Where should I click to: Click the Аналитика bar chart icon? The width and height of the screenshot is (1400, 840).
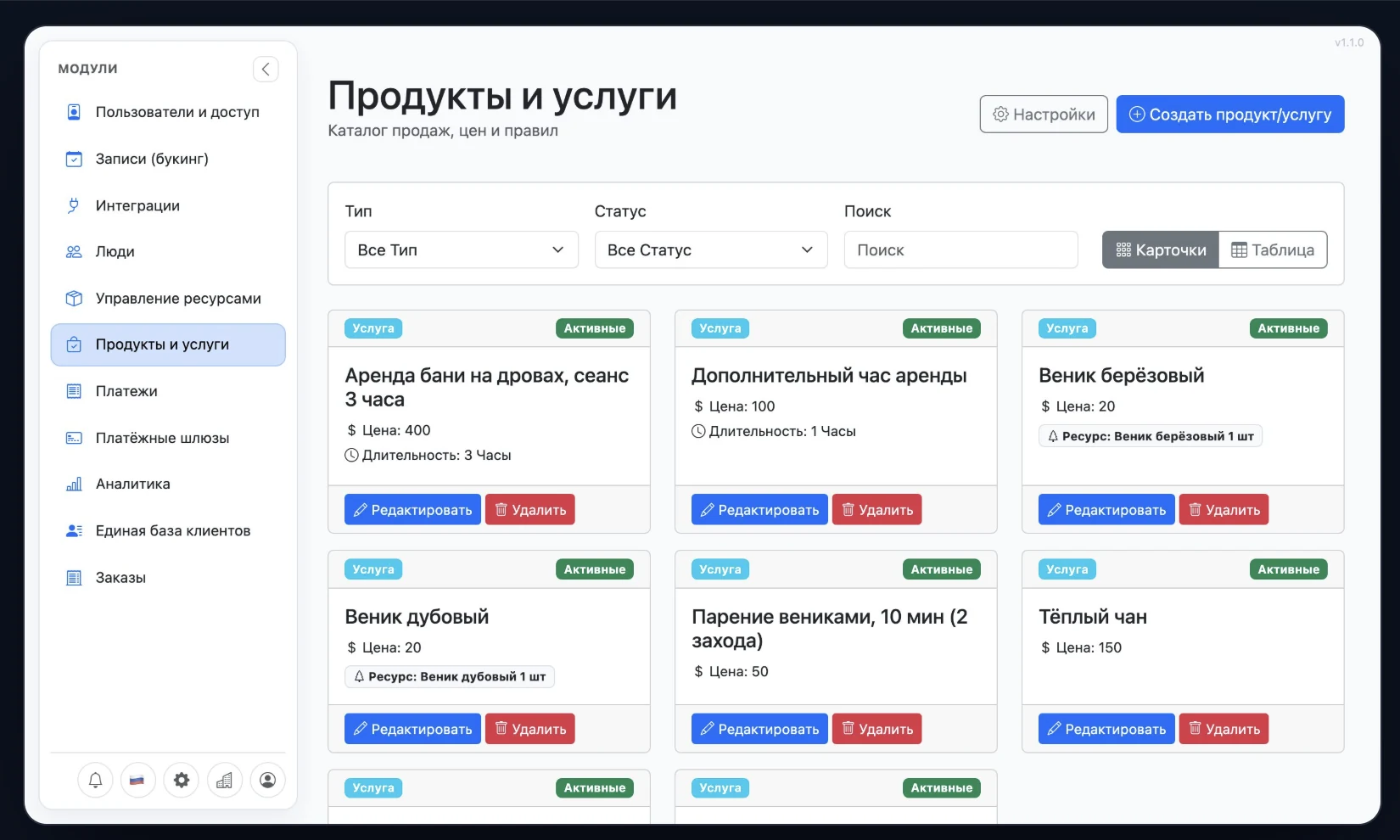click(74, 484)
